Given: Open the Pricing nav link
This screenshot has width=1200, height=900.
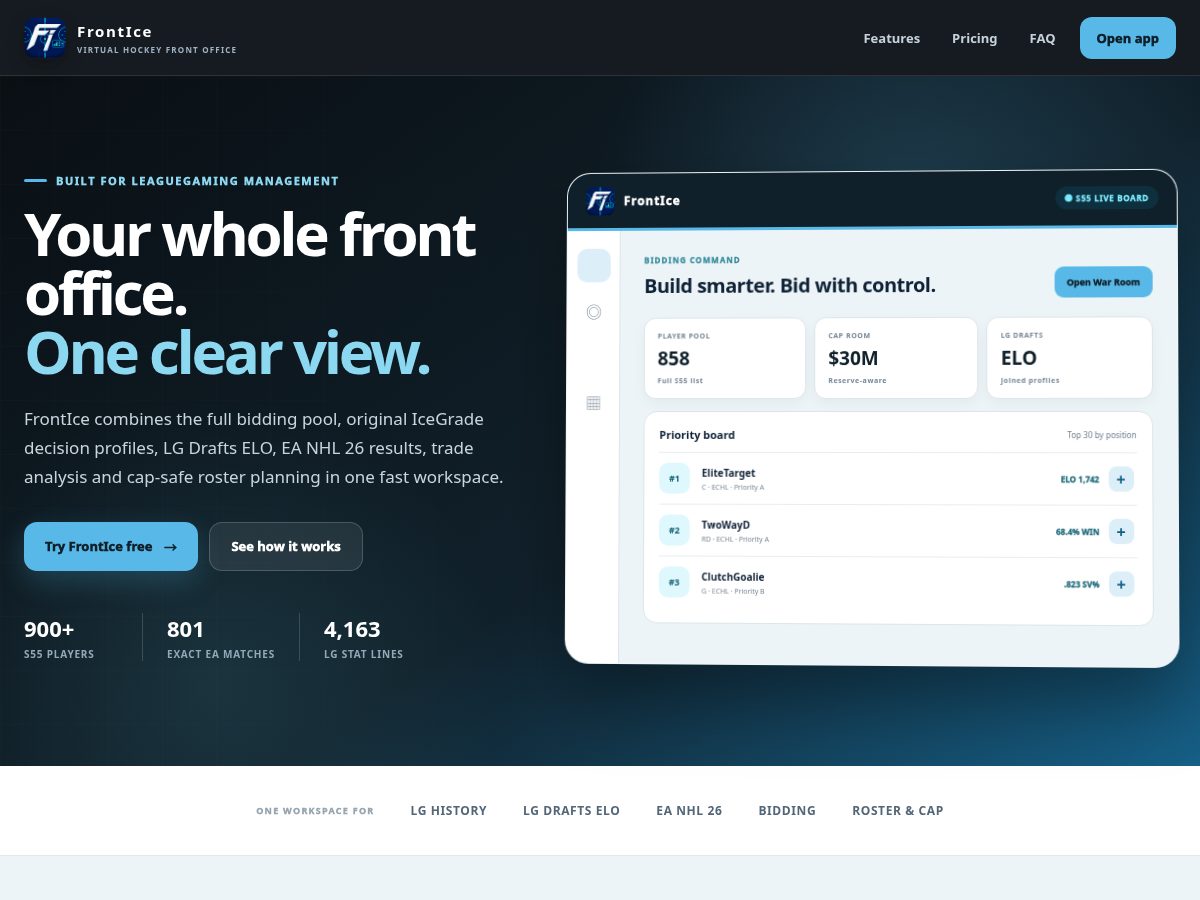Looking at the screenshot, I should coord(974,38).
